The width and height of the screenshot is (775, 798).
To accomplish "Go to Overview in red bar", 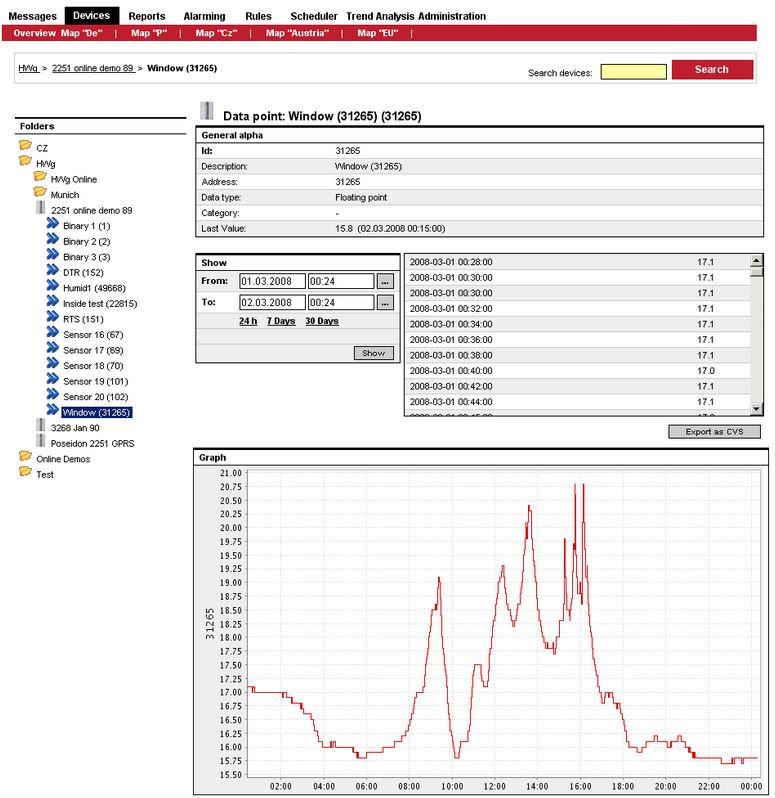I will pyautogui.click(x=35, y=33).
